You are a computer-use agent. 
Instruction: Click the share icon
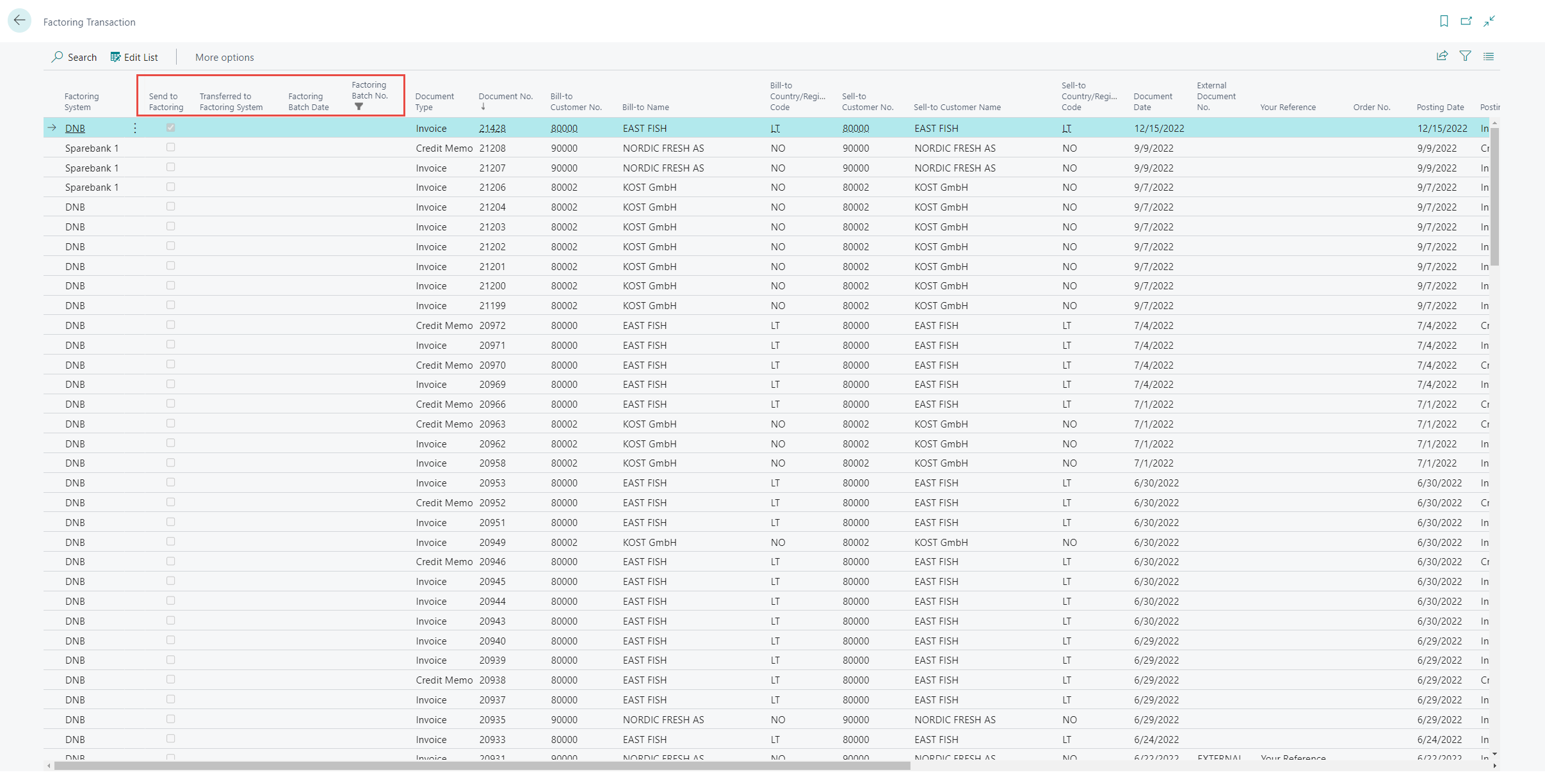(x=1442, y=56)
